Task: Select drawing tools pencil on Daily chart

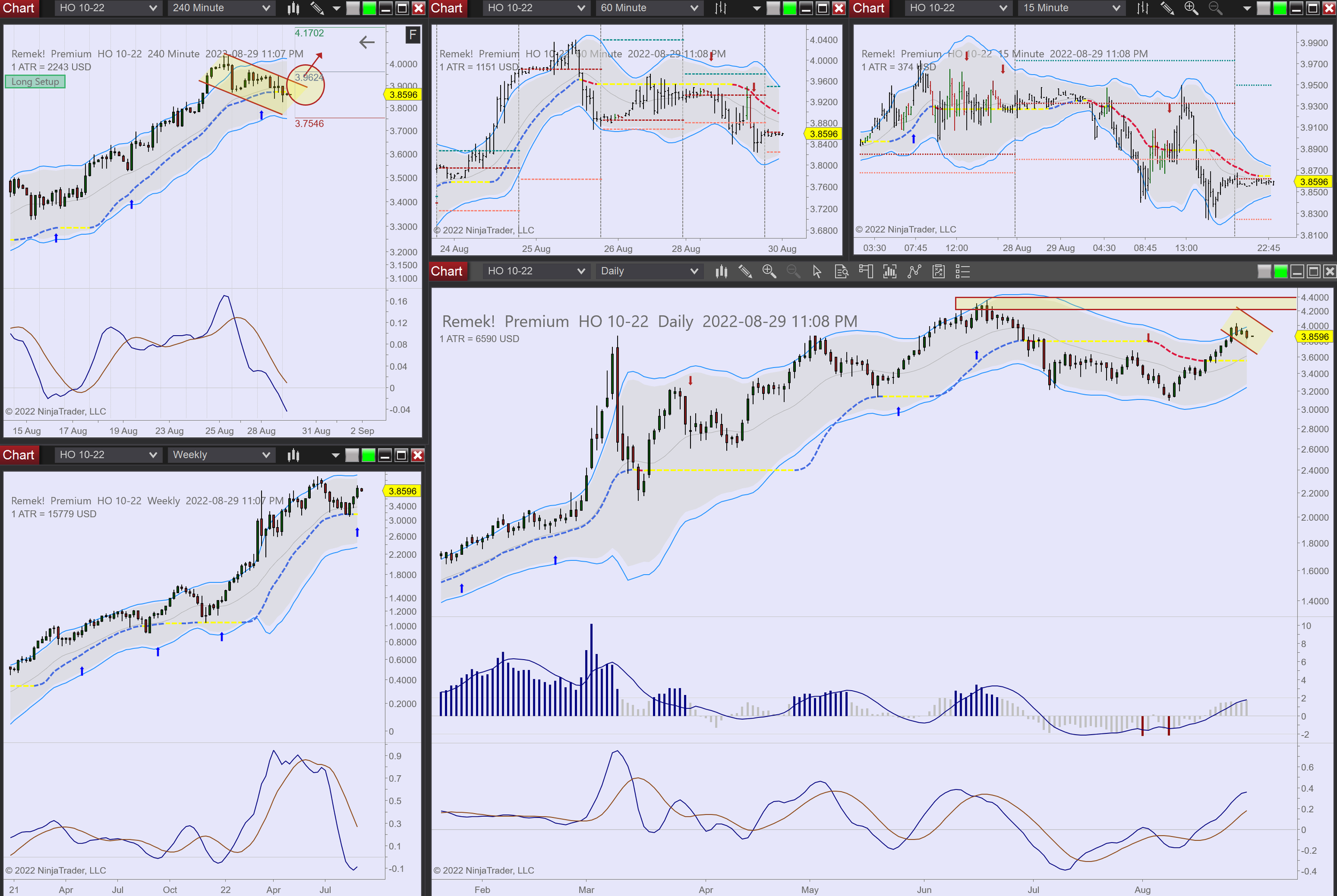Action: click(x=745, y=272)
